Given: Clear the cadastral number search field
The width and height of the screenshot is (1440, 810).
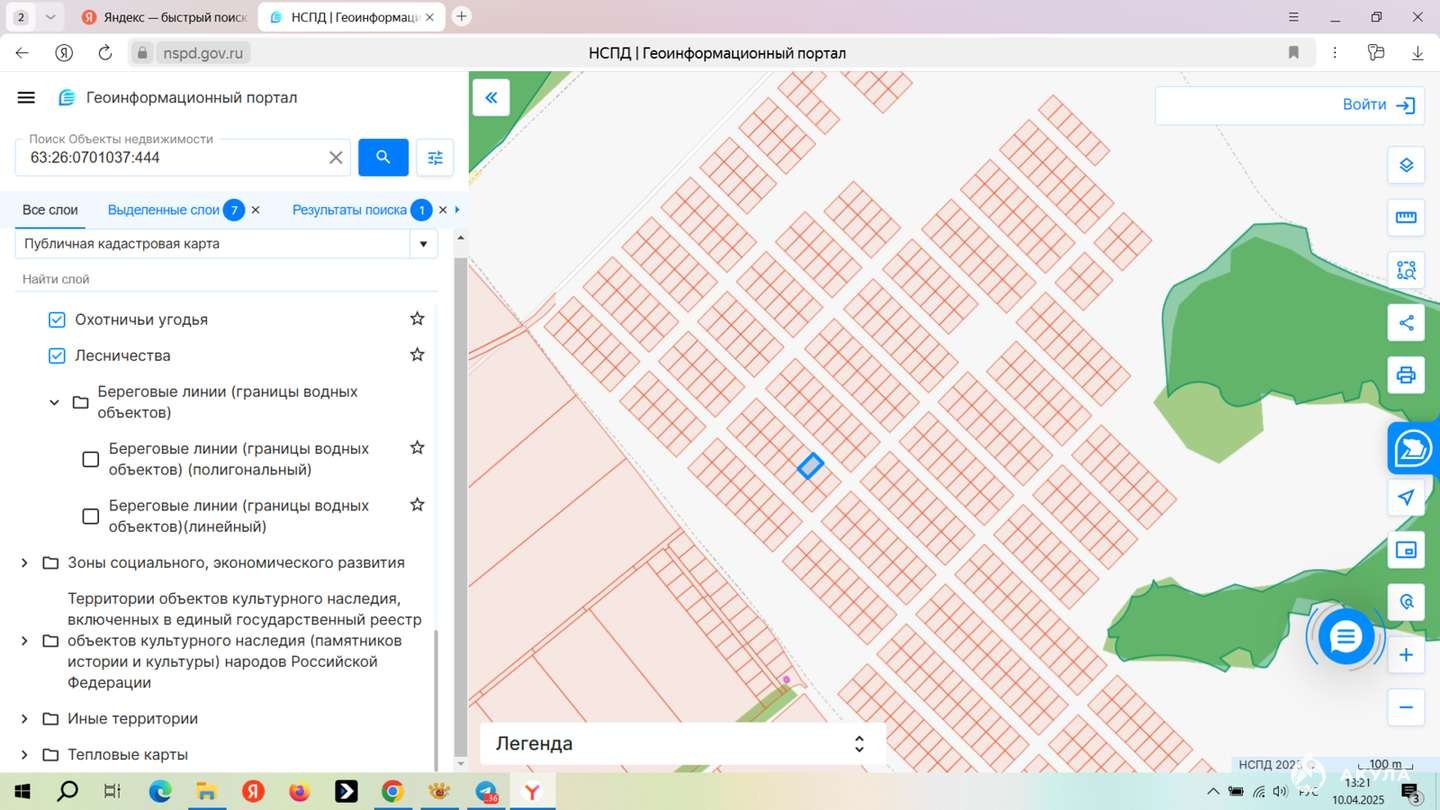Looking at the screenshot, I should 336,158.
